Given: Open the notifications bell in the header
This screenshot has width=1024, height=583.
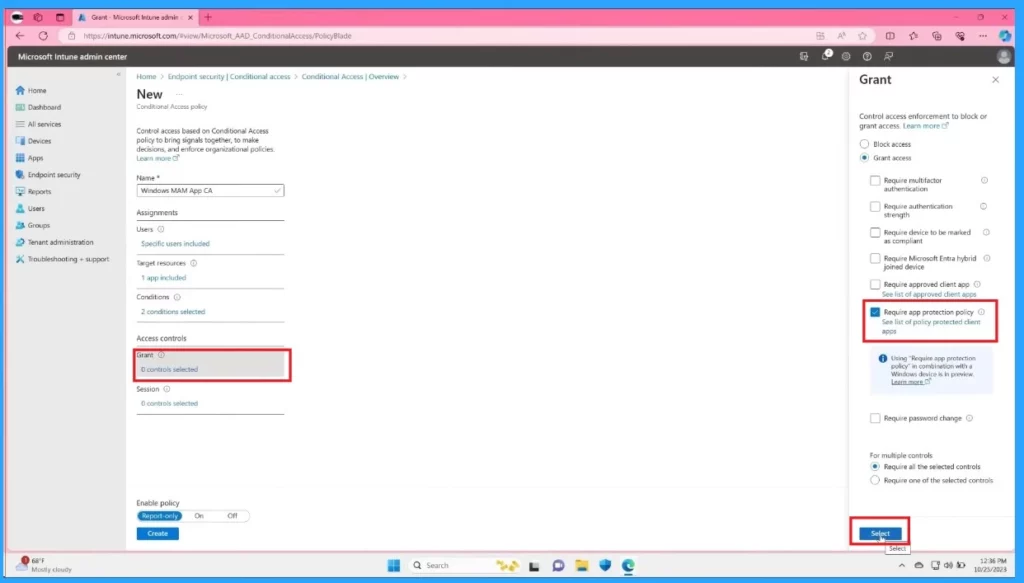Looking at the screenshot, I should [x=825, y=56].
